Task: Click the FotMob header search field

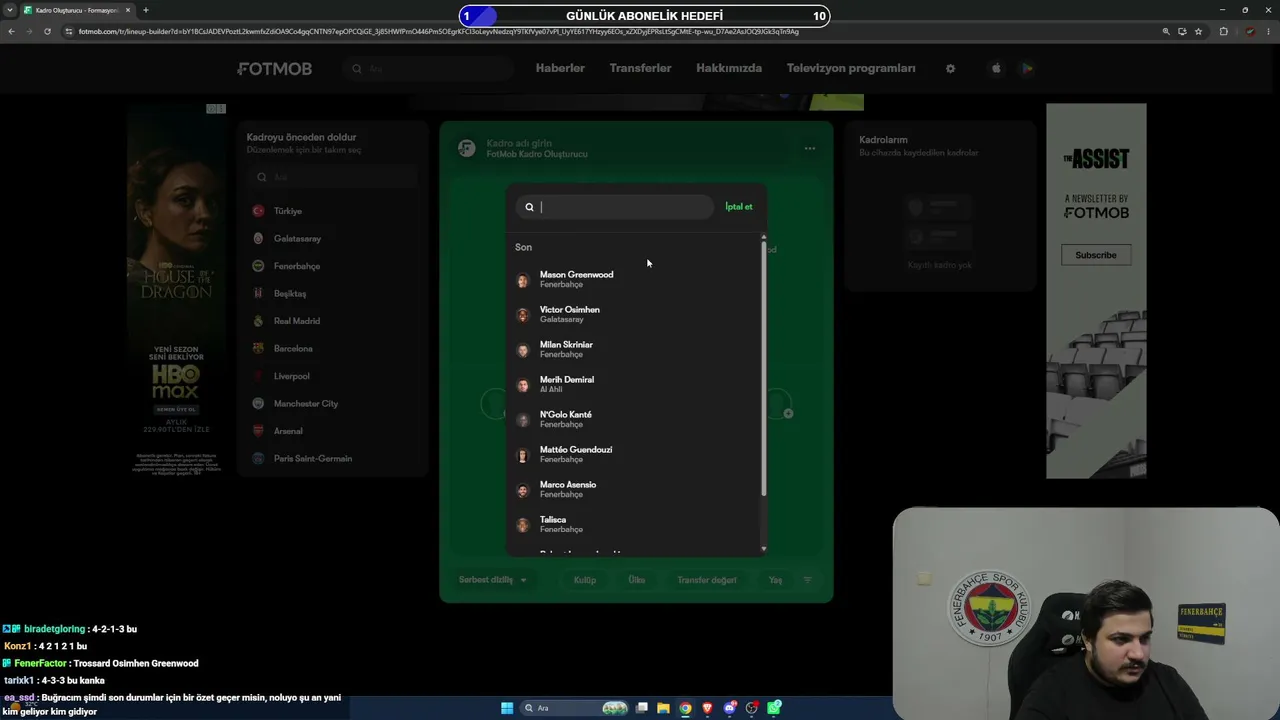Action: point(430,68)
